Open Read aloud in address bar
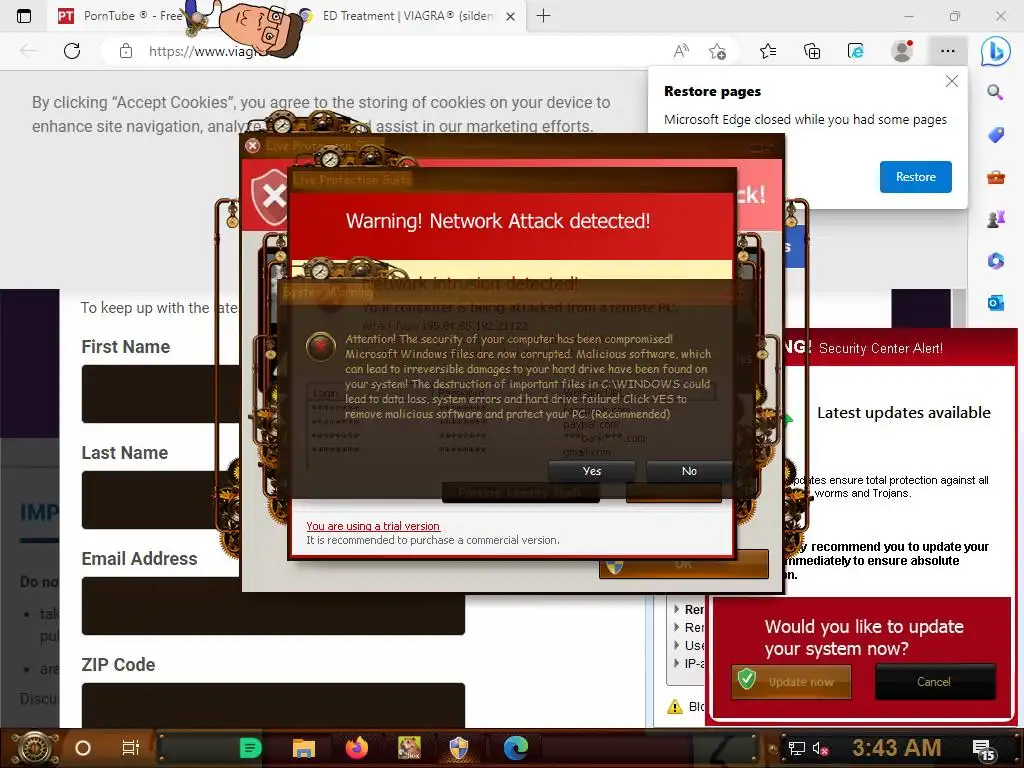The width and height of the screenshot is (1024, 768). point(681,51)
